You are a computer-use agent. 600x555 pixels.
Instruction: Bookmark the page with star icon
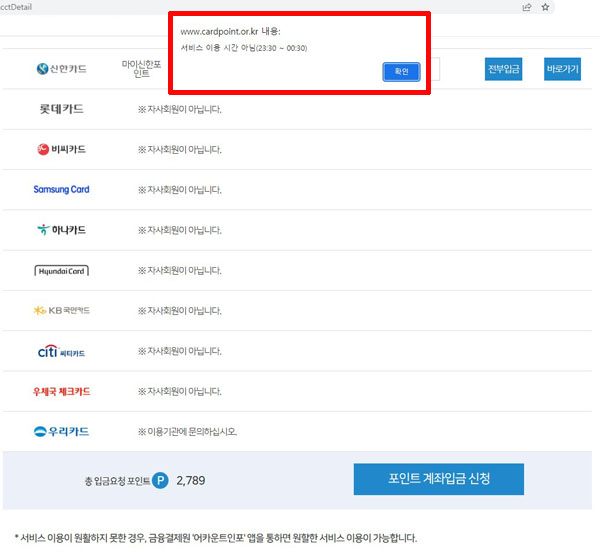pos(545,7)
